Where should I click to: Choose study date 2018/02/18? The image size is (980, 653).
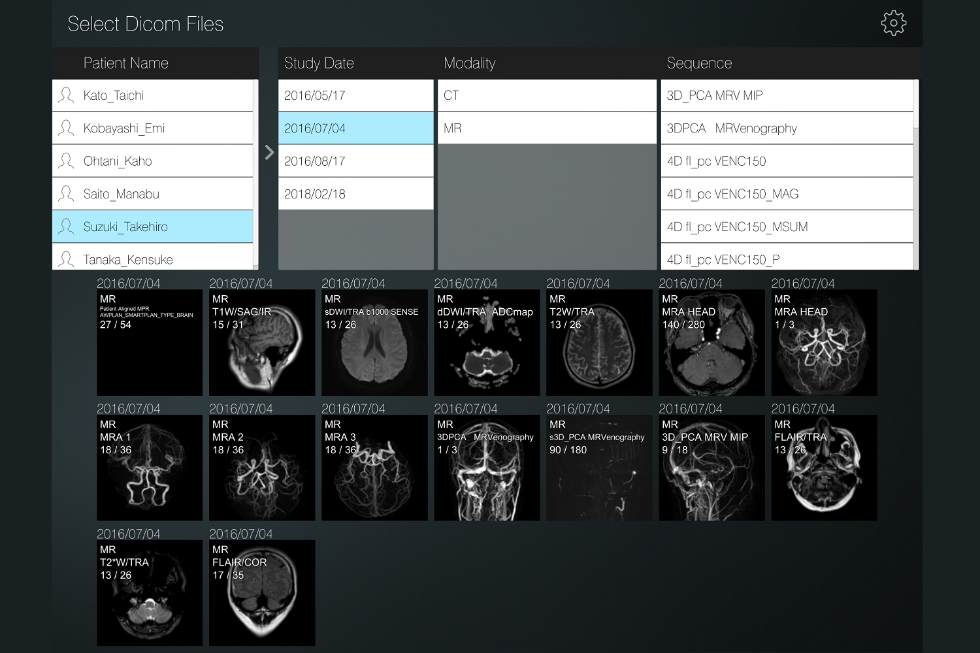click(355, 194)
